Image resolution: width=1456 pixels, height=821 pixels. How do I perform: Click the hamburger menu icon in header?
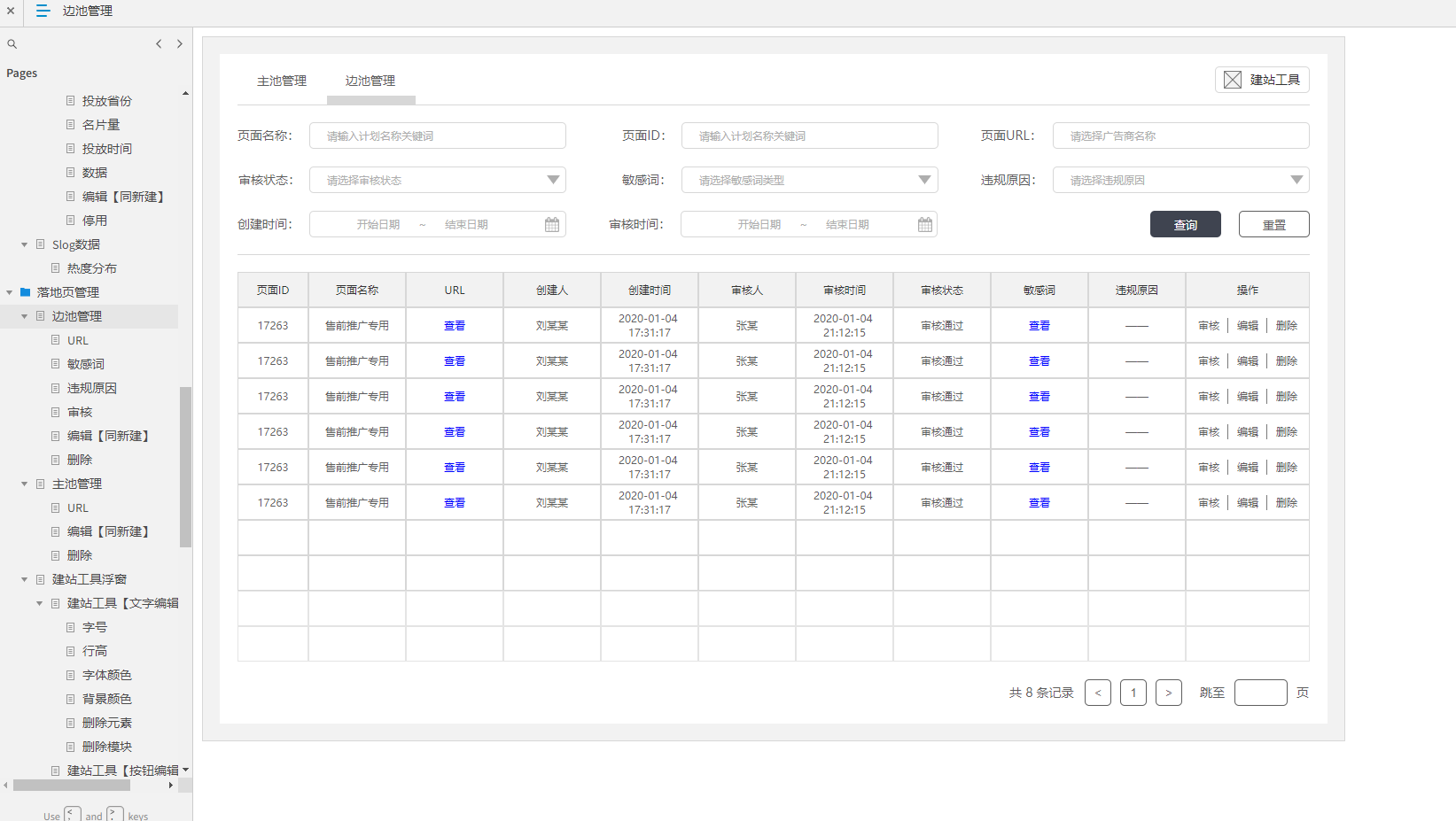43,11
